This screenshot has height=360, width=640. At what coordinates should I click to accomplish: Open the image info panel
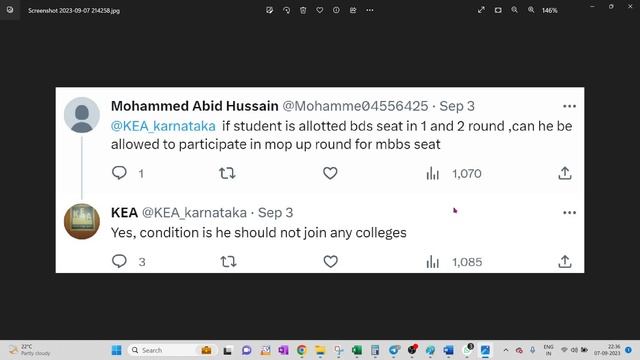336,10
